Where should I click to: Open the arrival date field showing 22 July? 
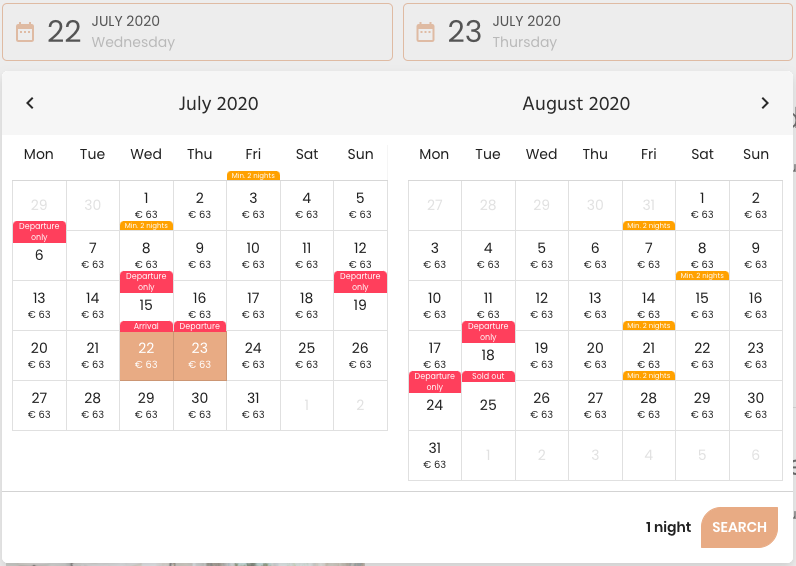click(x=197, y=32)
